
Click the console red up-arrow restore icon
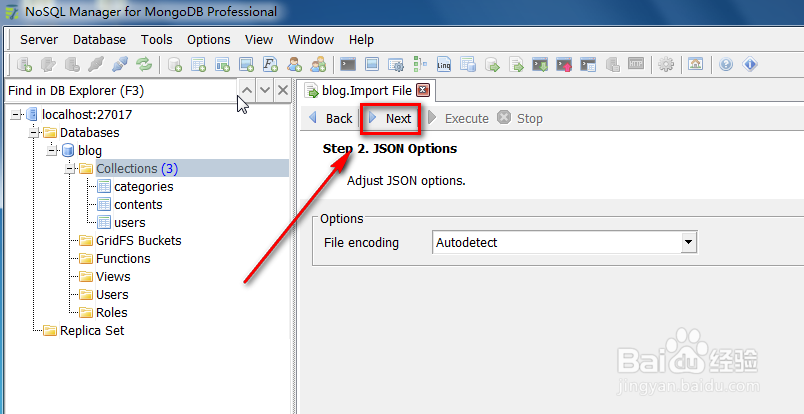(564, 64)
